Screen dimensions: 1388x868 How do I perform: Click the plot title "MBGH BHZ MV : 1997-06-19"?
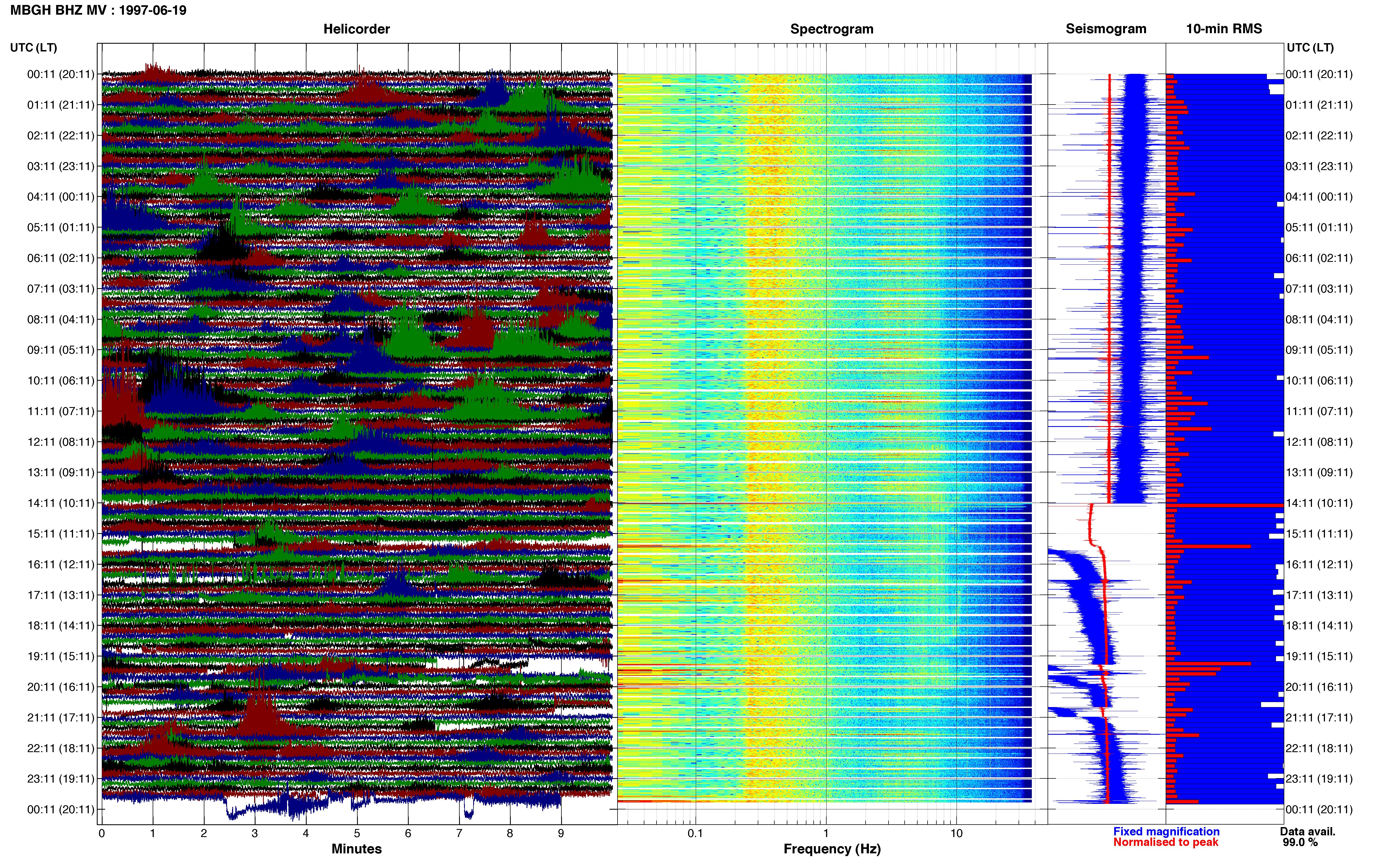(98, 10)
